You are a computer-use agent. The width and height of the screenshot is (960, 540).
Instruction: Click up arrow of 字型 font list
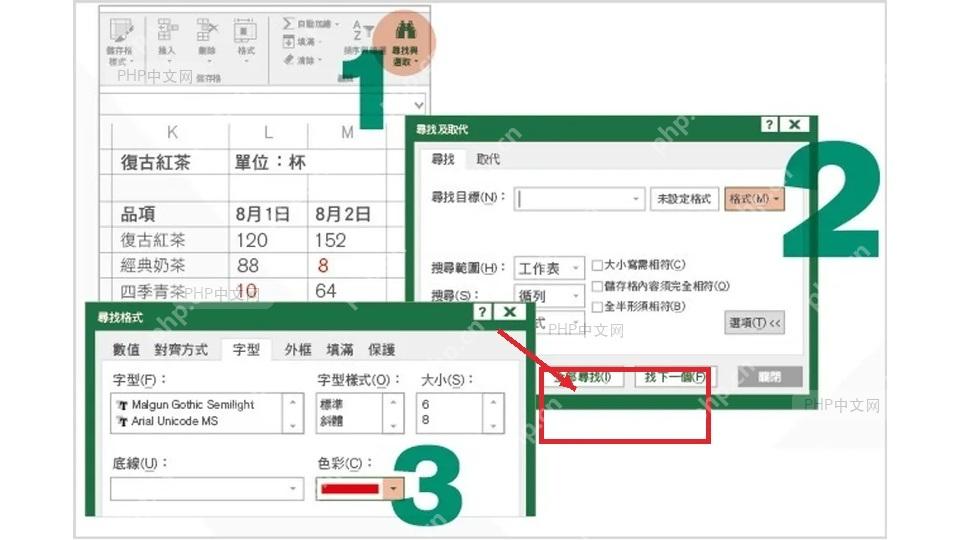click(x=293, y=402)
